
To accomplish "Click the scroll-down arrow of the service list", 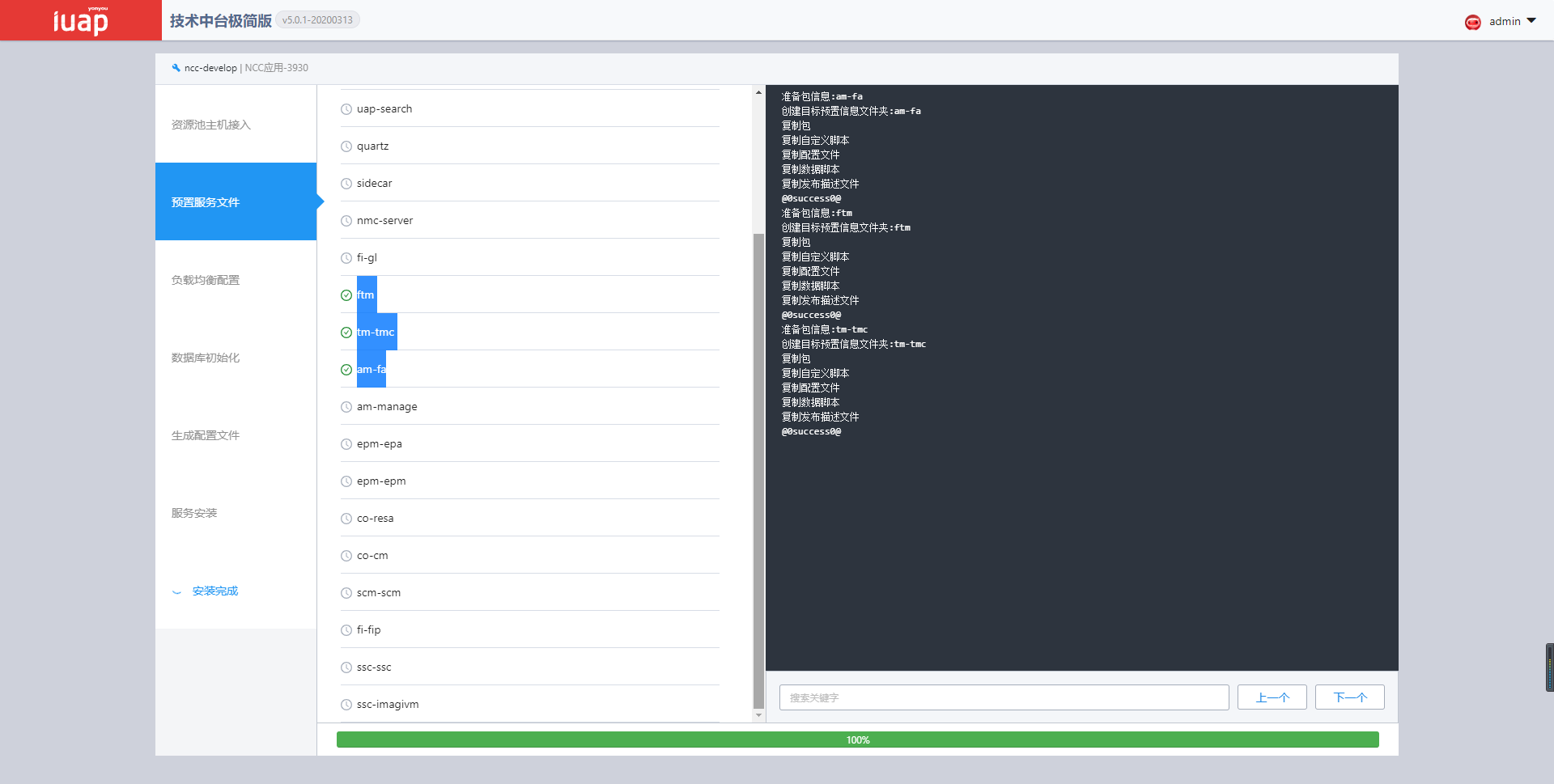I will (x=758, y=715).
